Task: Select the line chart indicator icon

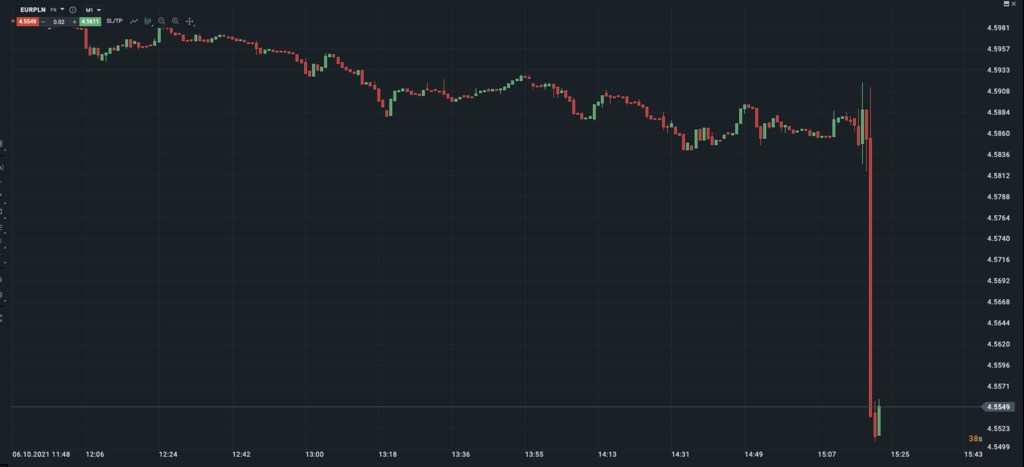Action: coord(134,21)
